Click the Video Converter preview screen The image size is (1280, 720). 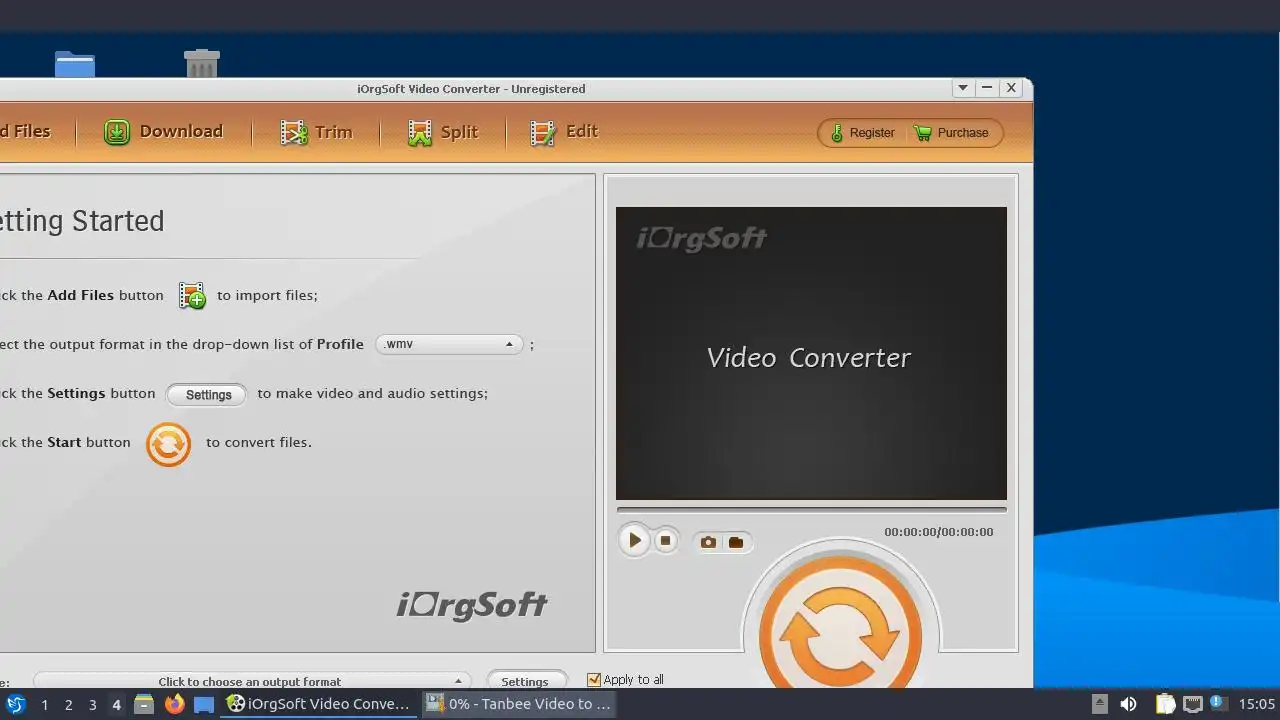[811, 353]
